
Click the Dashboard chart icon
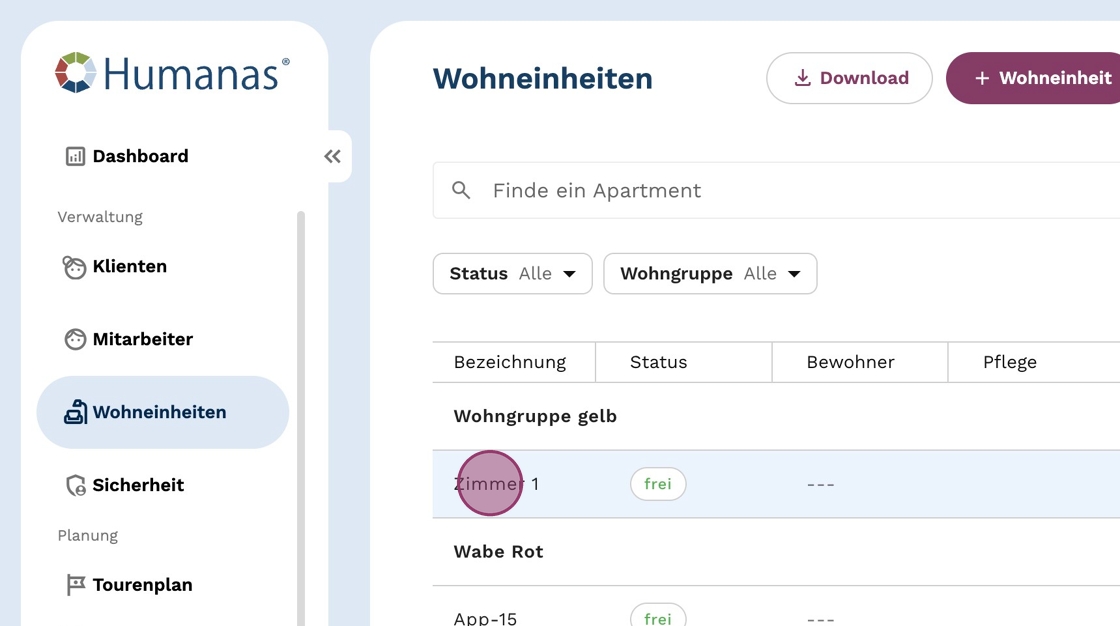click(75, 156)
